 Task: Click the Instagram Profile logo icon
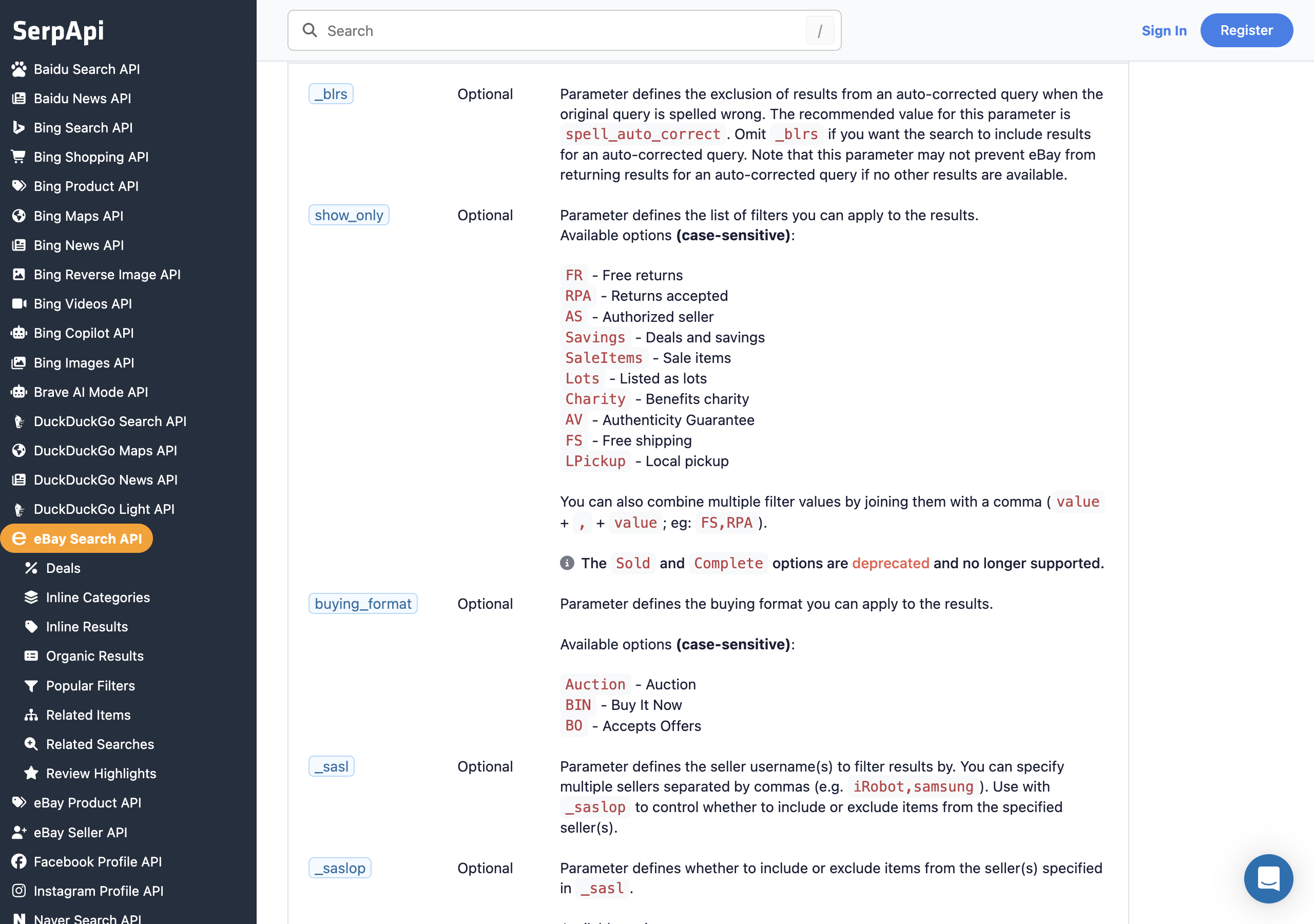19,891
